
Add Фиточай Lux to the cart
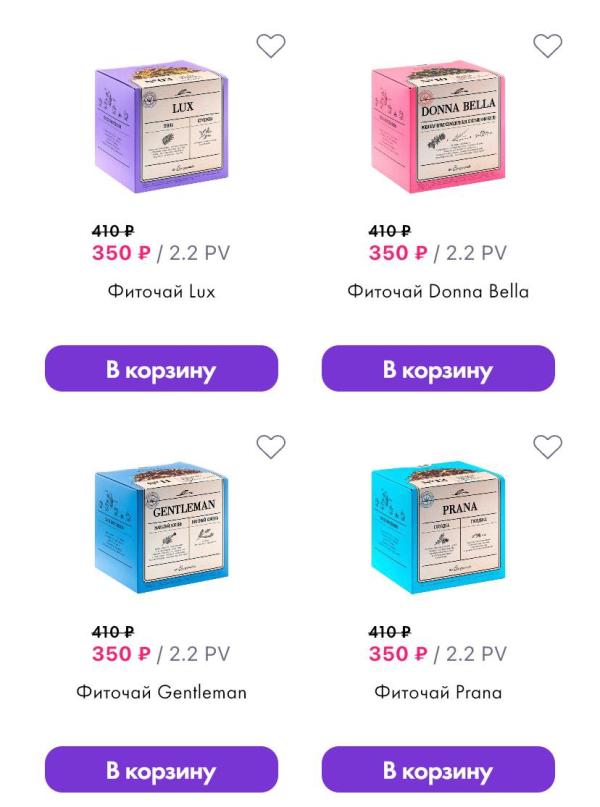click(x=162, y=369)
